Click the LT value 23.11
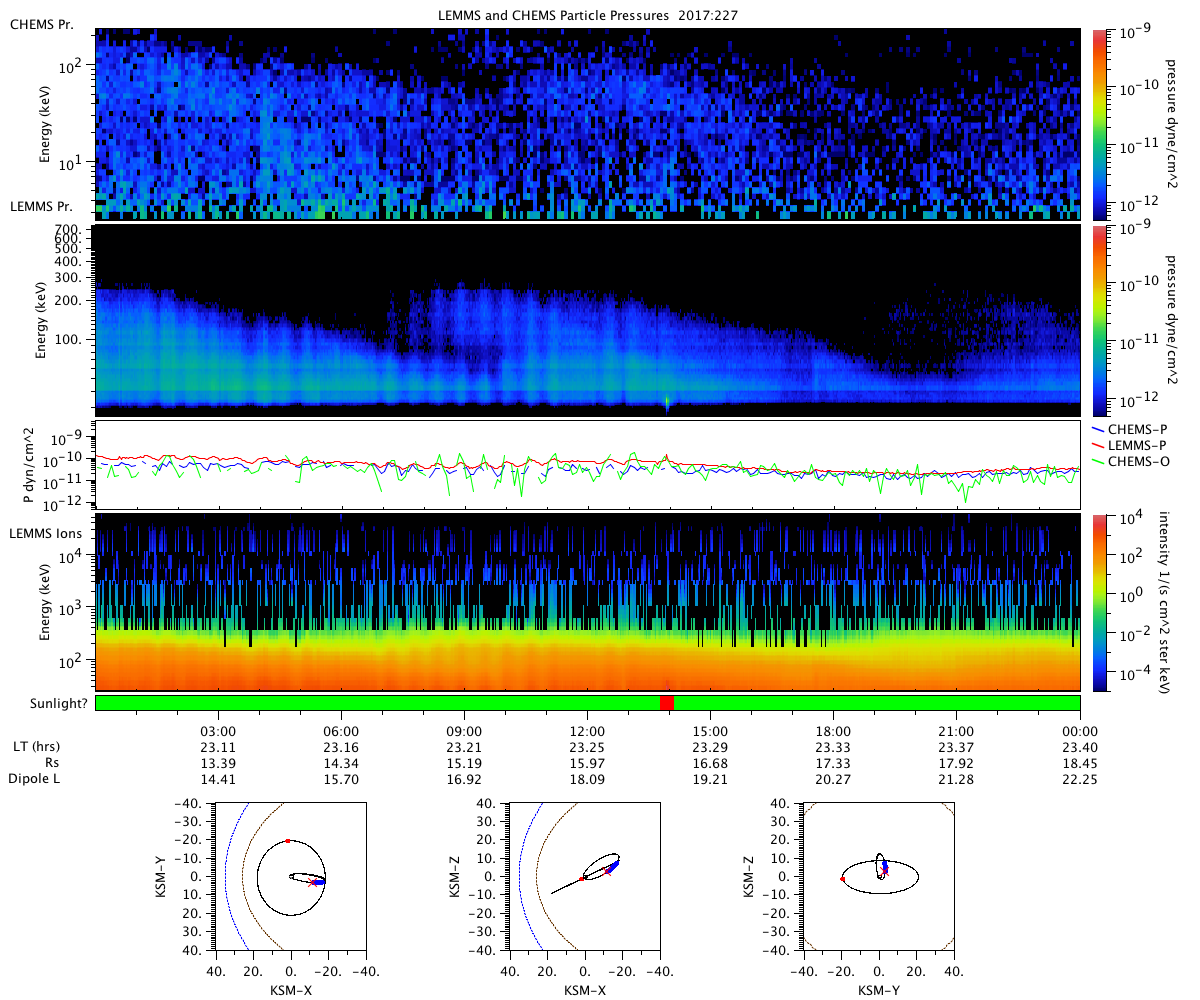Image resolution: width=1200 pixels, height=1000 pixels. click(218, 747)
